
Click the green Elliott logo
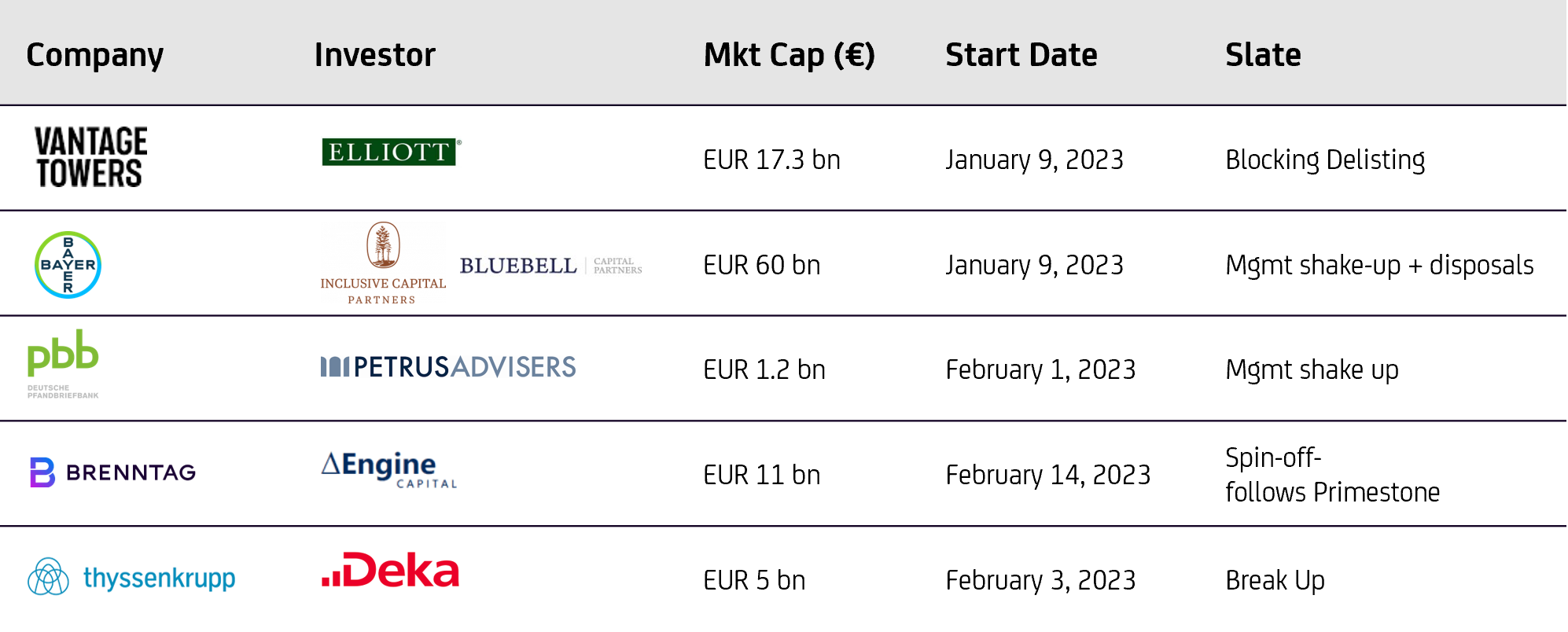tap(391, 152)
